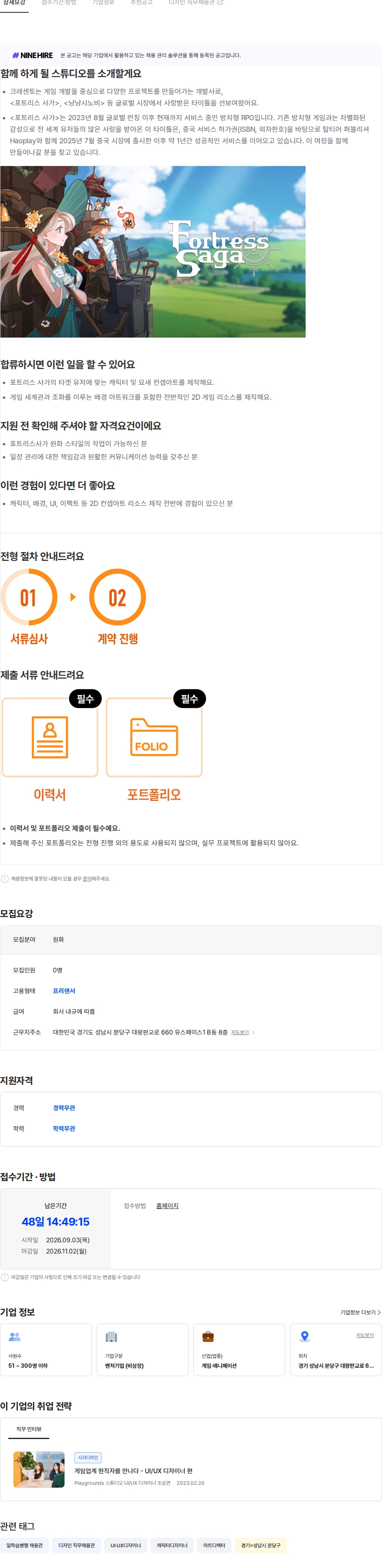Select the 일학습병행 채용관 tag
Image resolution: width=382 pixels, height=1568 pixels.
pos(24,1545)
